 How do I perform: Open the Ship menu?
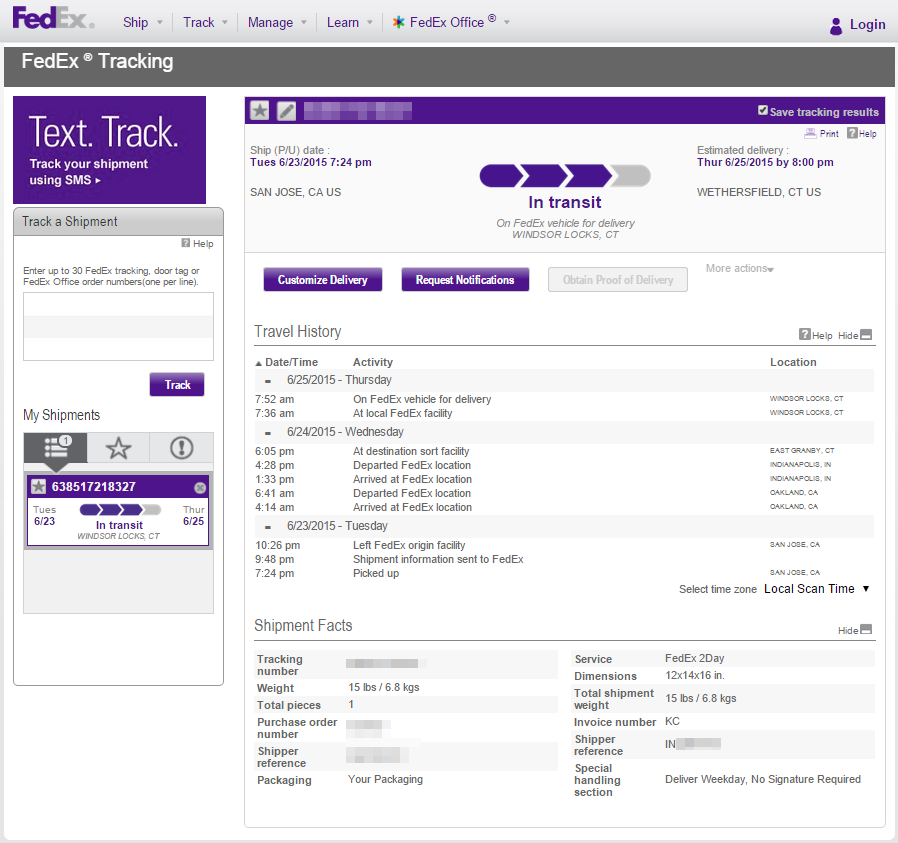[x=143, y=22]
